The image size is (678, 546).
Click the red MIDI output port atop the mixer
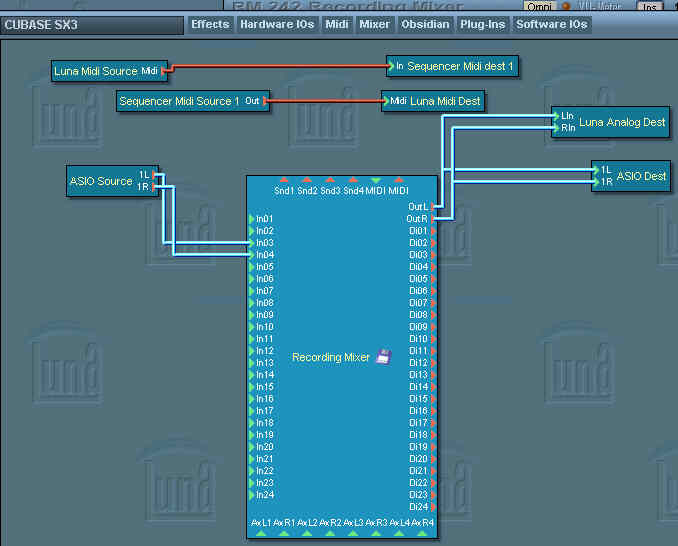[x=399, y=179]
